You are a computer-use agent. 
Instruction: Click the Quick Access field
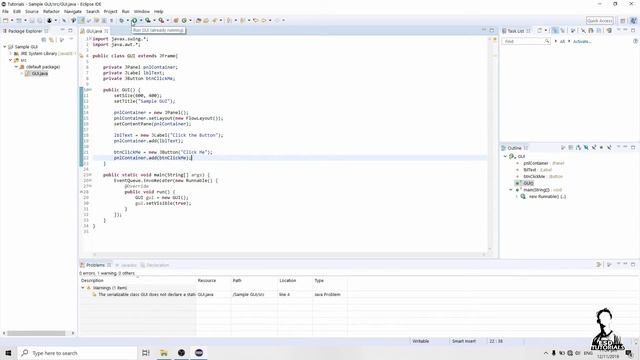[x=600, y=20]
